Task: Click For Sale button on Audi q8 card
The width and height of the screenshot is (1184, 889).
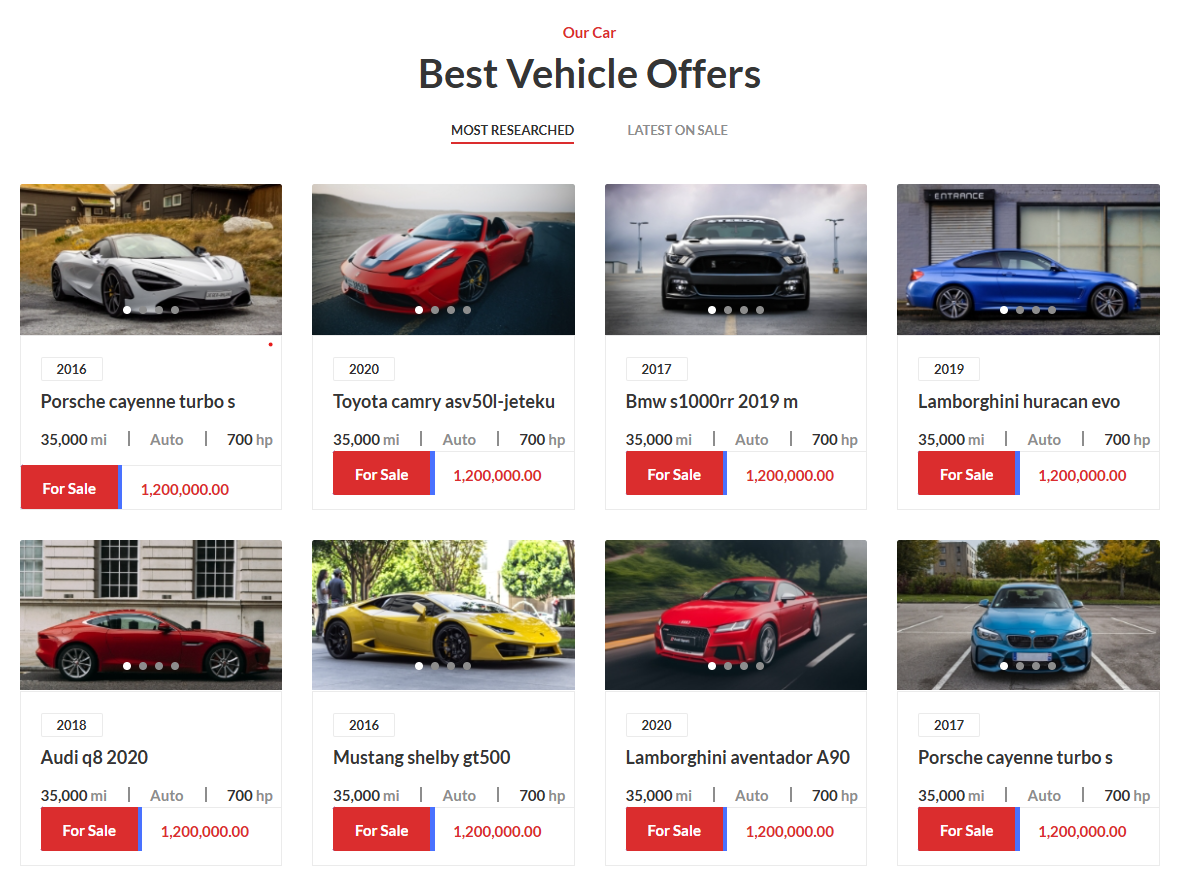Action: tap(91, 829)
